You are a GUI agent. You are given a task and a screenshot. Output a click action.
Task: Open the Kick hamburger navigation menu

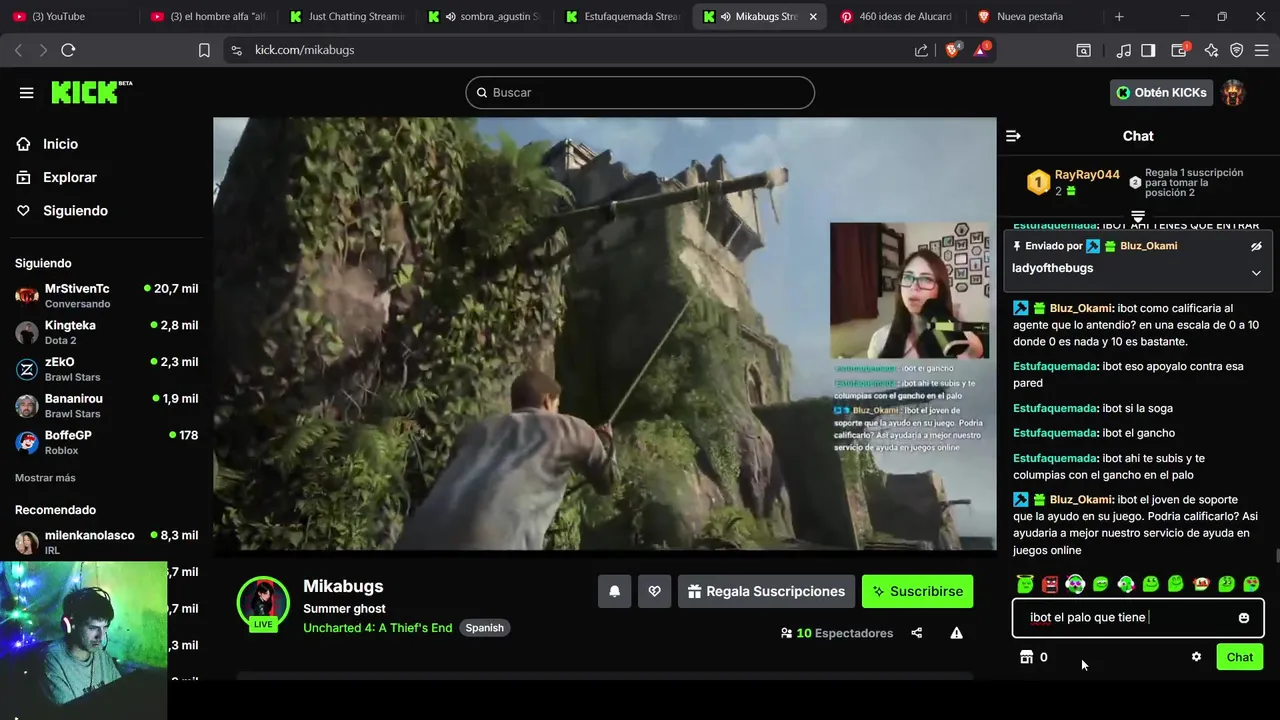point(27,93)
